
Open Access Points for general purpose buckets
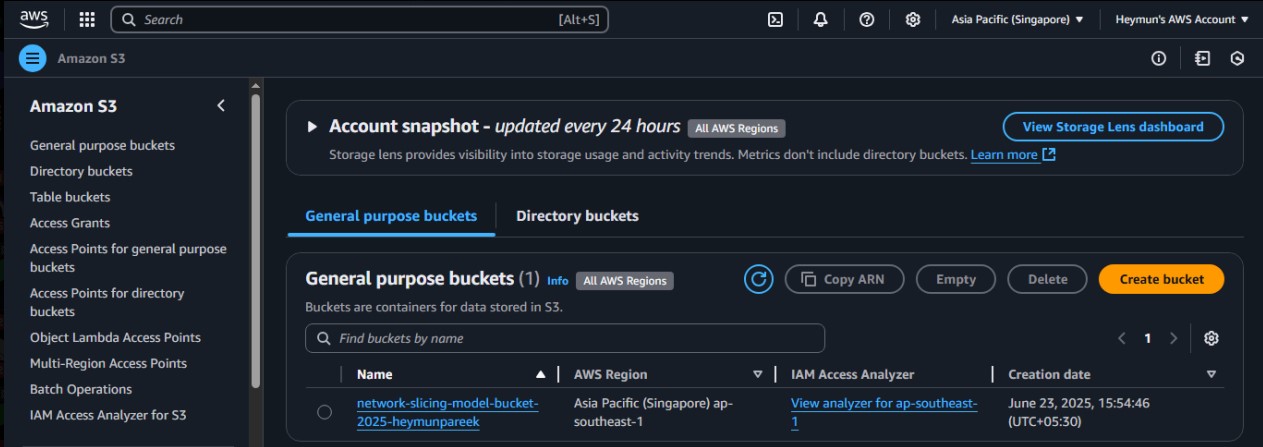[128, 258]
